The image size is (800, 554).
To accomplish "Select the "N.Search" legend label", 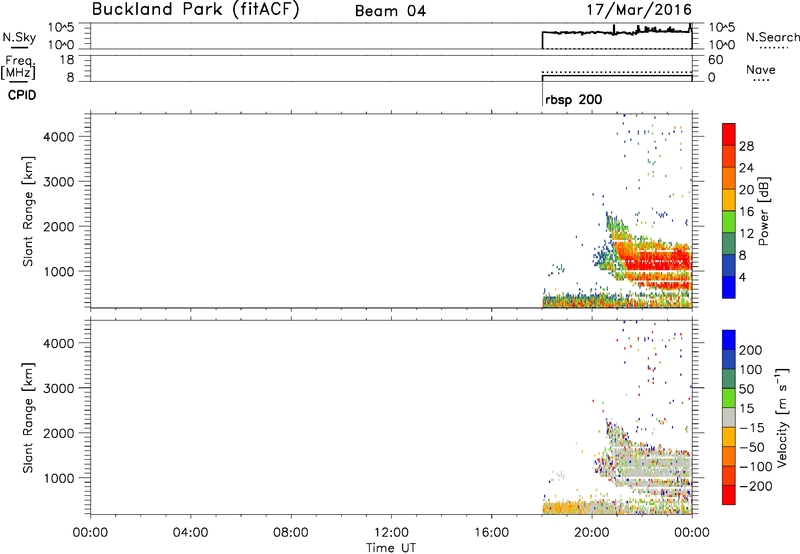I will [x=772, y=37].
